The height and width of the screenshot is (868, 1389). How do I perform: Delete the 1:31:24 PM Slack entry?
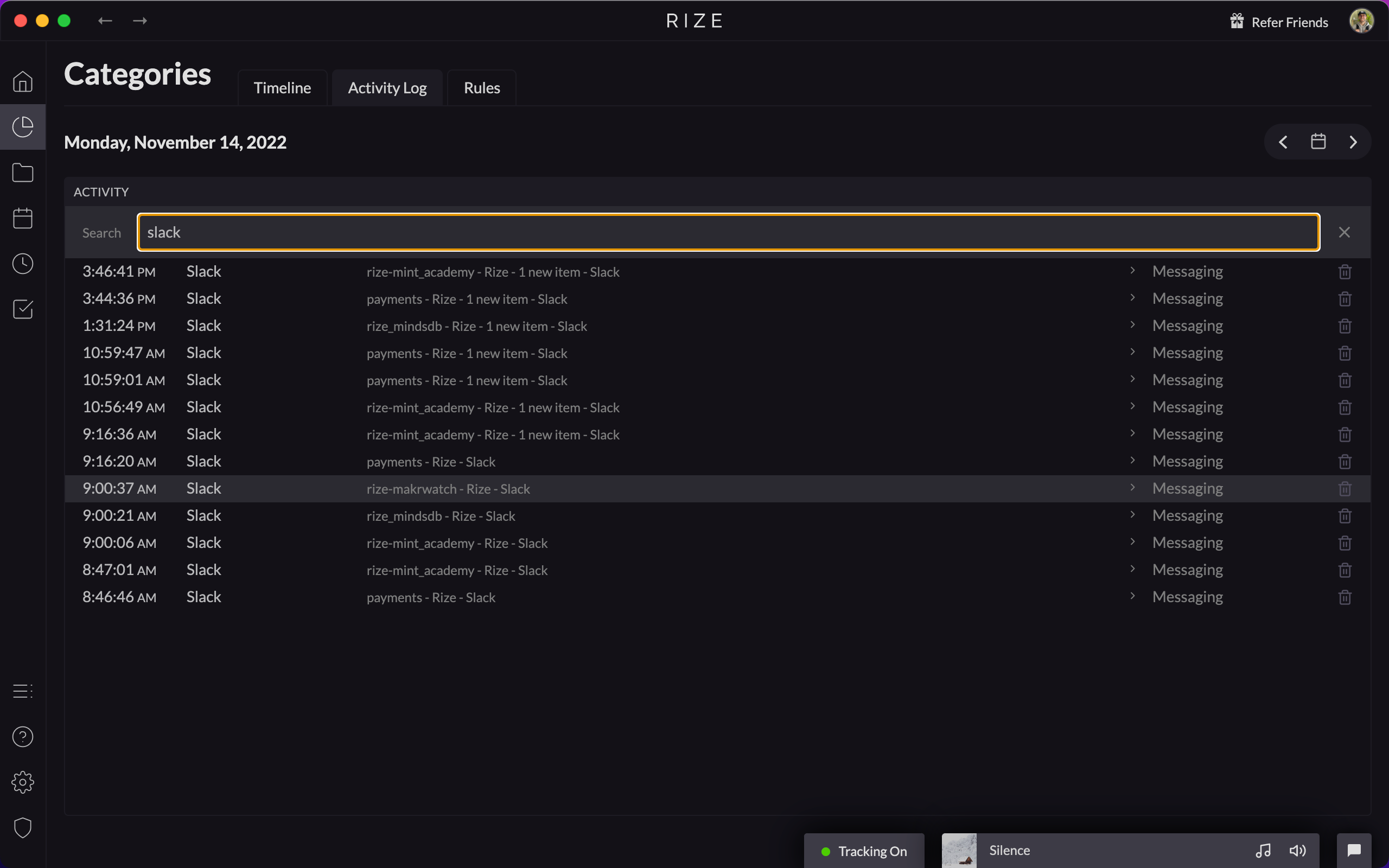(1345, 326)
